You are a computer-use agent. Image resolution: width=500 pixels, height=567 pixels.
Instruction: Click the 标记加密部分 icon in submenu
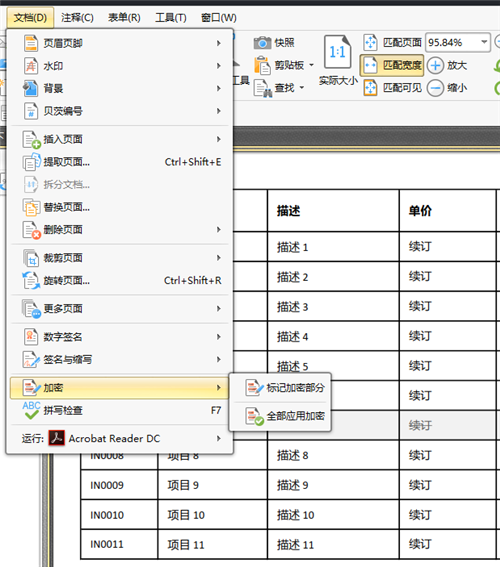(255, 388)
